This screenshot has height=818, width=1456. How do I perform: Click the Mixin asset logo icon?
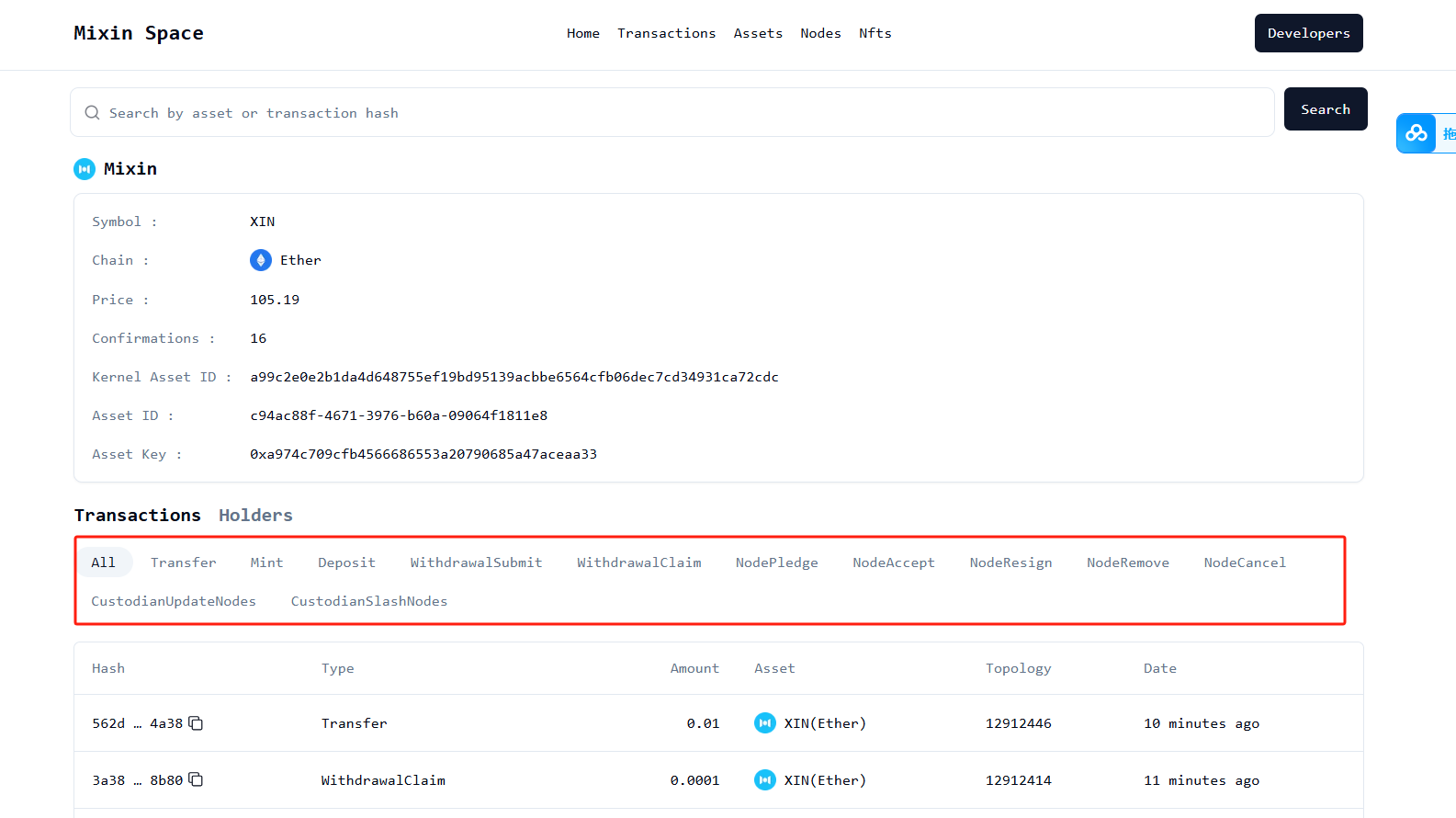click(85, 169)
